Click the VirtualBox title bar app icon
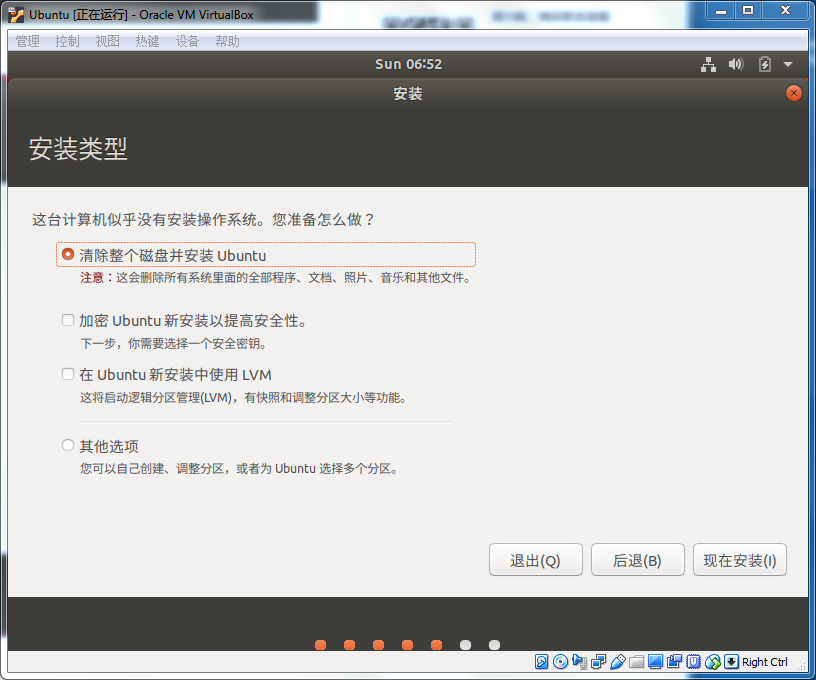This screenshot has width=816, height=680. coord(16,15)
